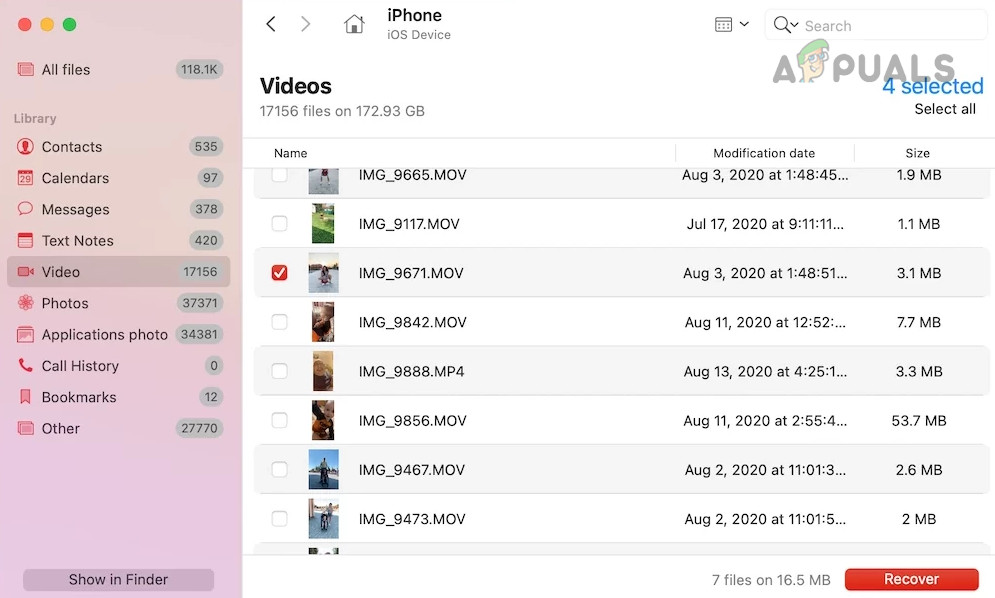The width and height of the screenshot is (995, 598).
Task: Select the Other category in sidebar
Action: coord(61,428)
